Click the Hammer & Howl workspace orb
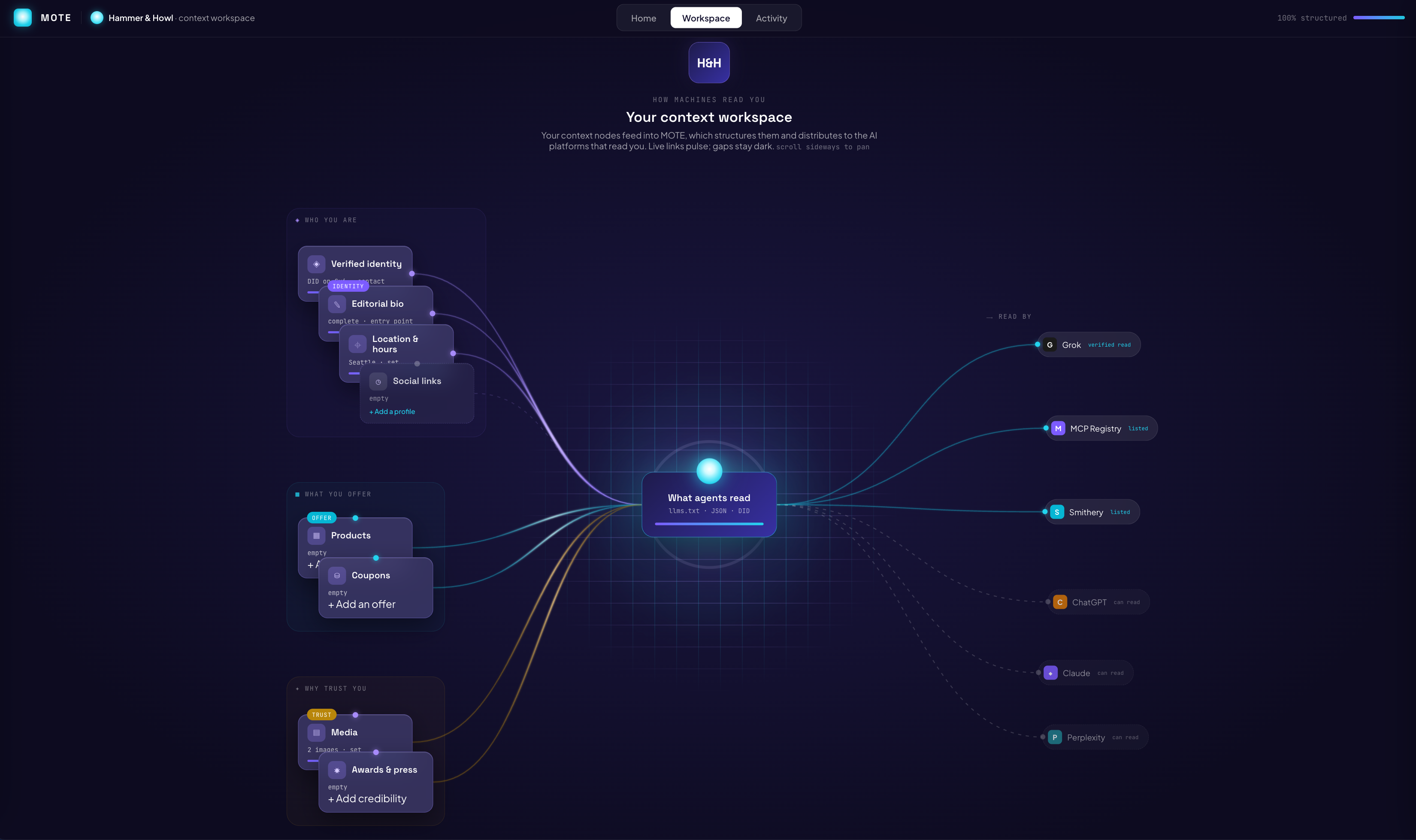Viewport: 1416px width, 840px height. [97, 18]
